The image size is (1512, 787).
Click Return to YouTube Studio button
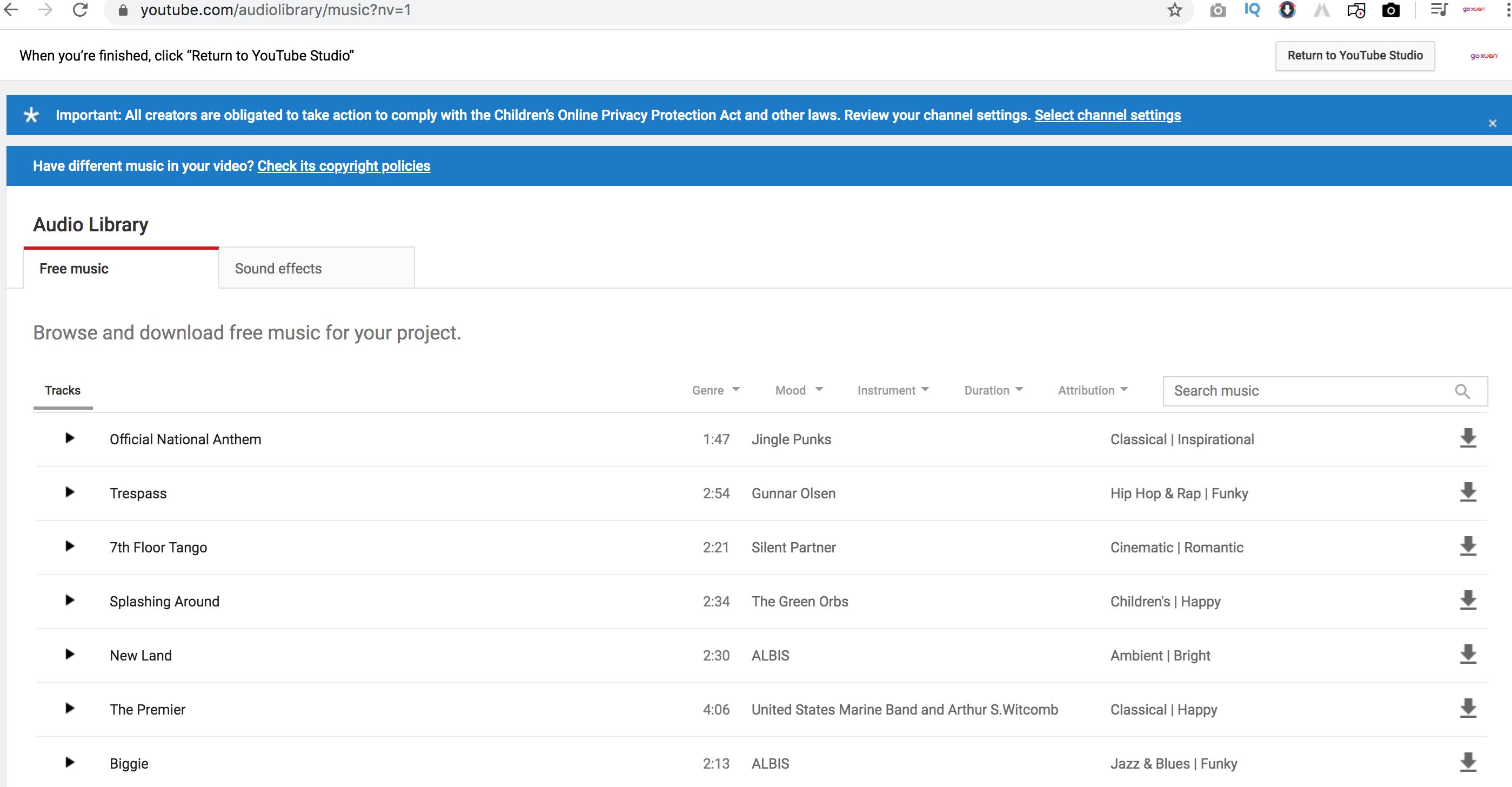(x=1355, y=56)
